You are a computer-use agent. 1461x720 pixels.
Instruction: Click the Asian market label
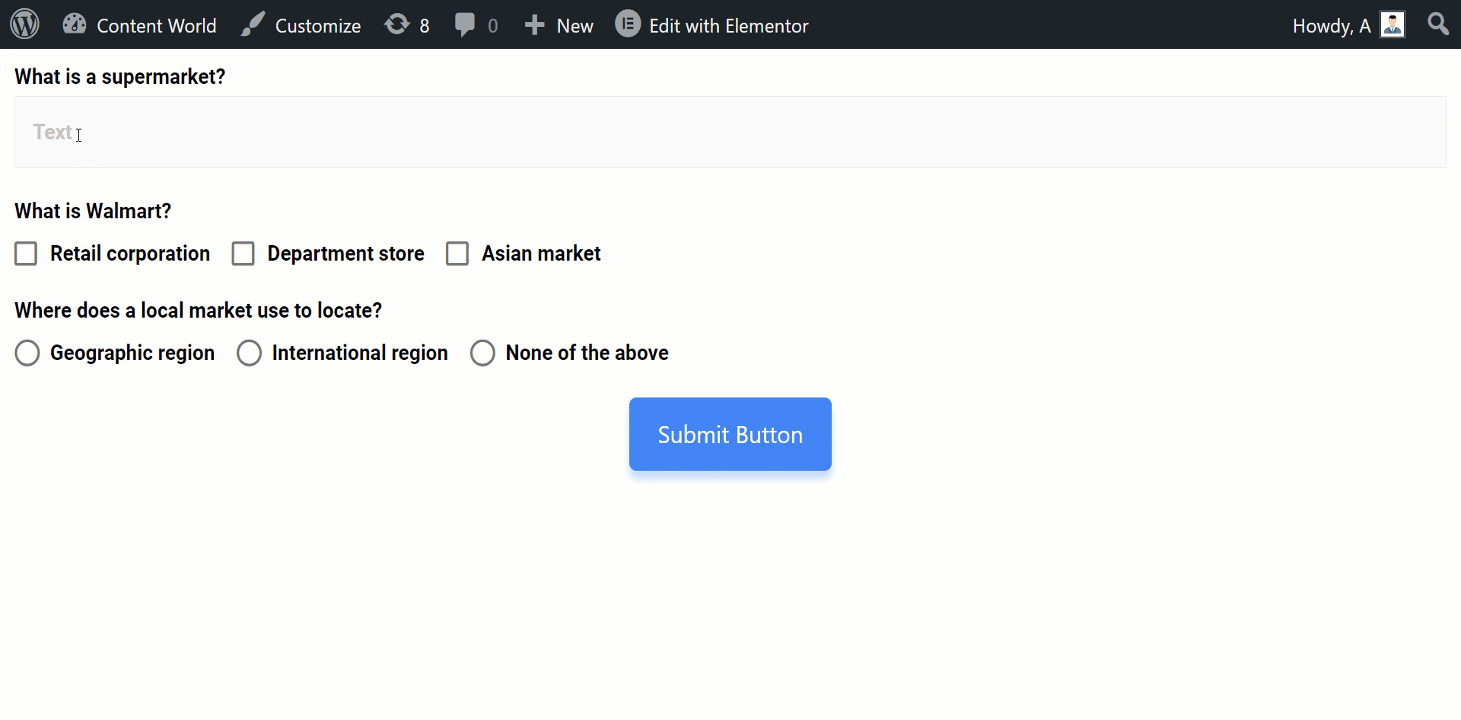(541, 254)
